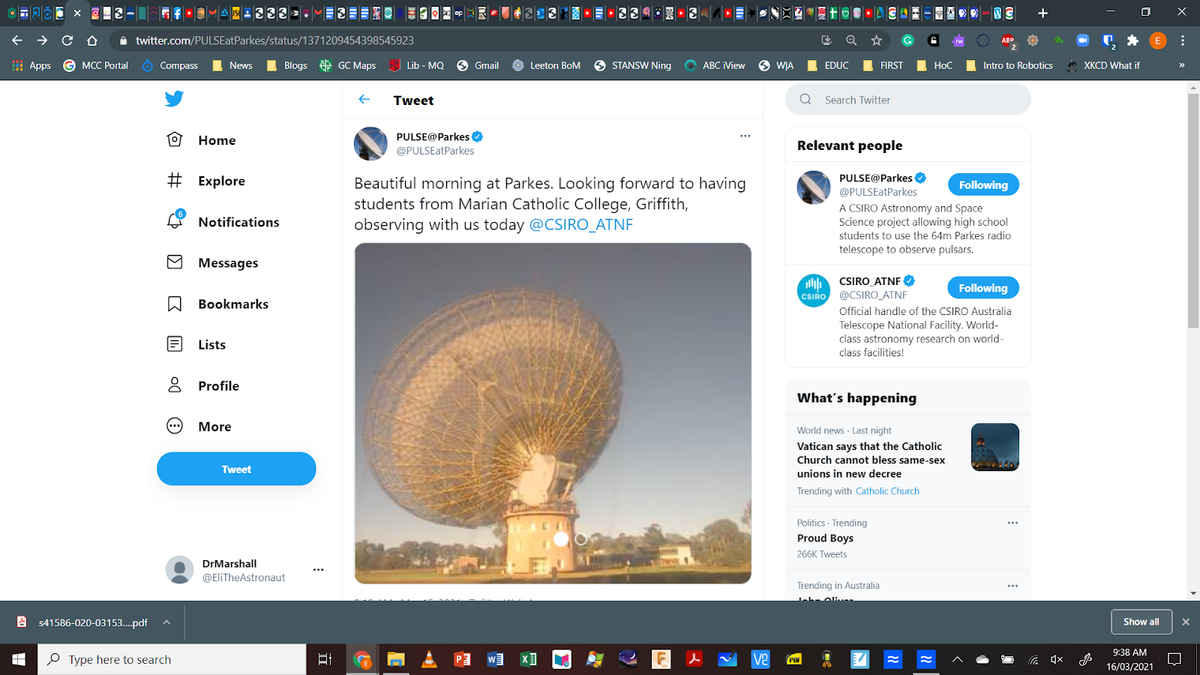Open the XKCD What if bookmark
The width and height of the screenshot is (1200, 675).
coord(1103,65)
